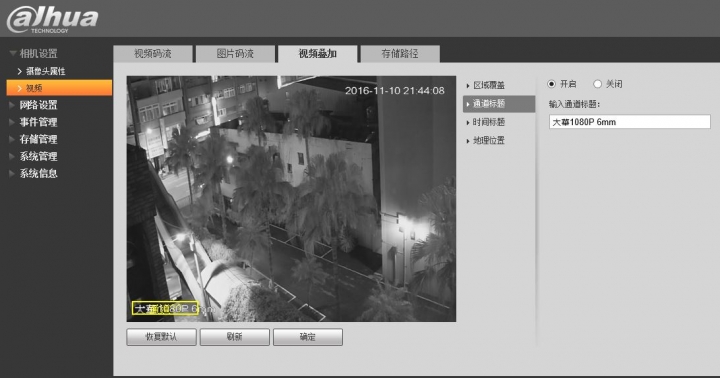The width and height of the screenshot is (720, 378).
Task: Select the yellow channel title overlay box
Action: [x=165, y=308]
